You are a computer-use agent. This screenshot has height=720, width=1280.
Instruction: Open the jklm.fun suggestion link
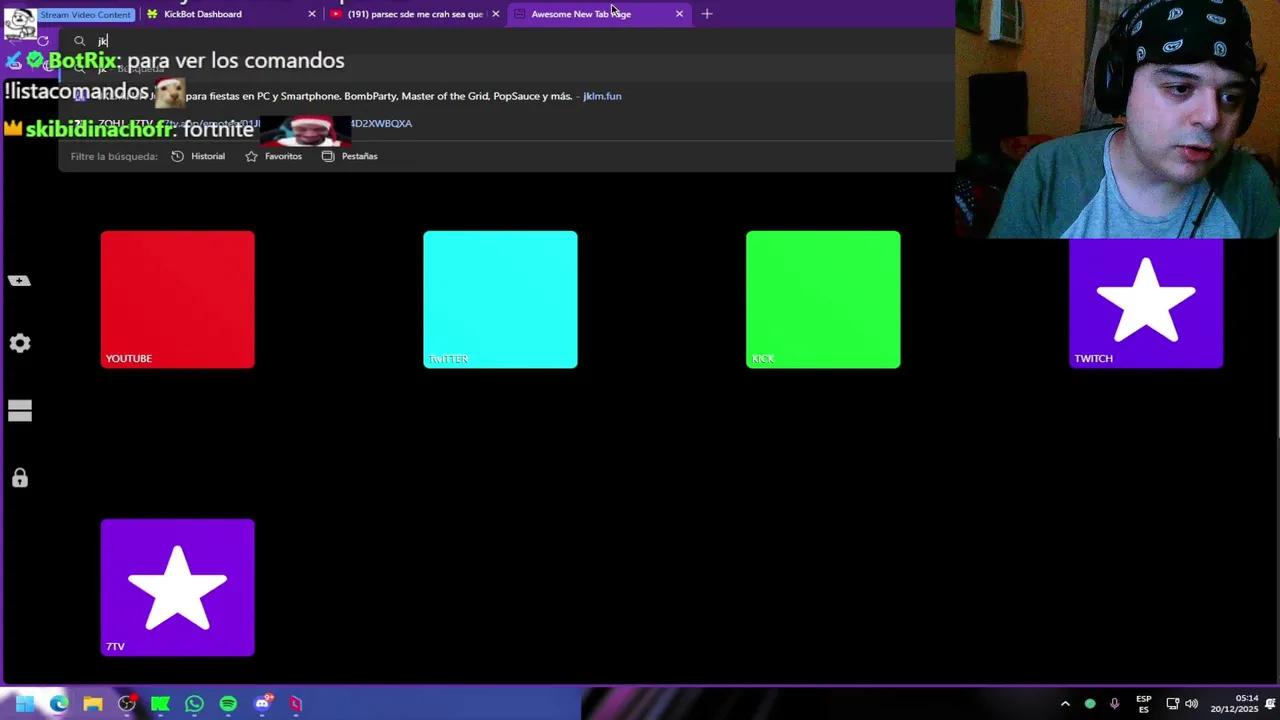coord(601,95)
